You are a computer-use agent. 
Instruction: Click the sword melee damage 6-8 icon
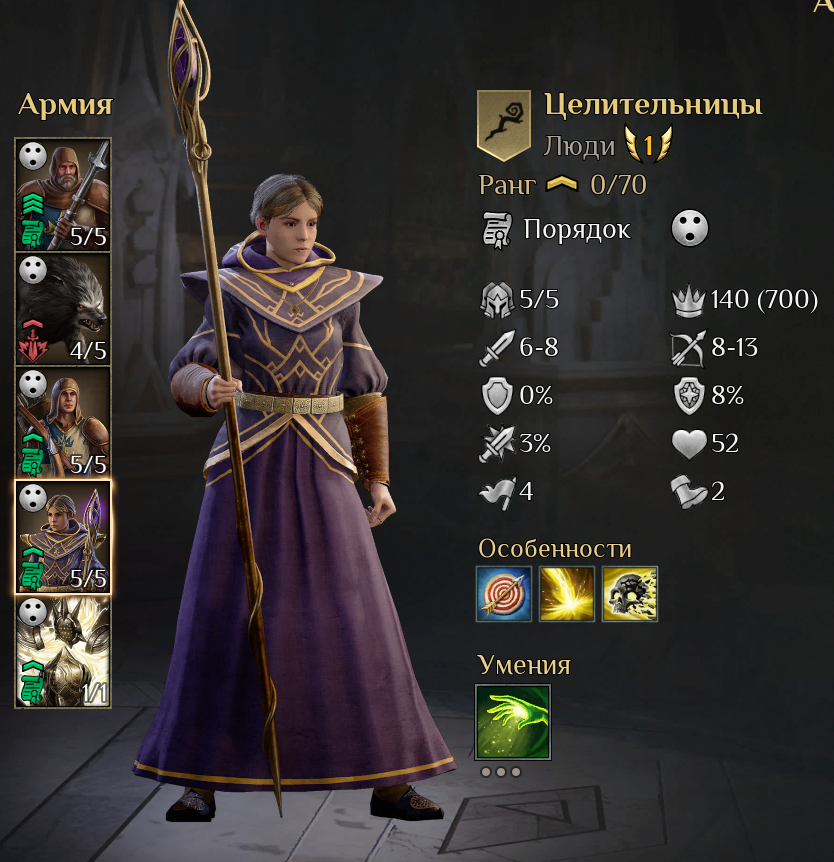[x=497, y=348]
